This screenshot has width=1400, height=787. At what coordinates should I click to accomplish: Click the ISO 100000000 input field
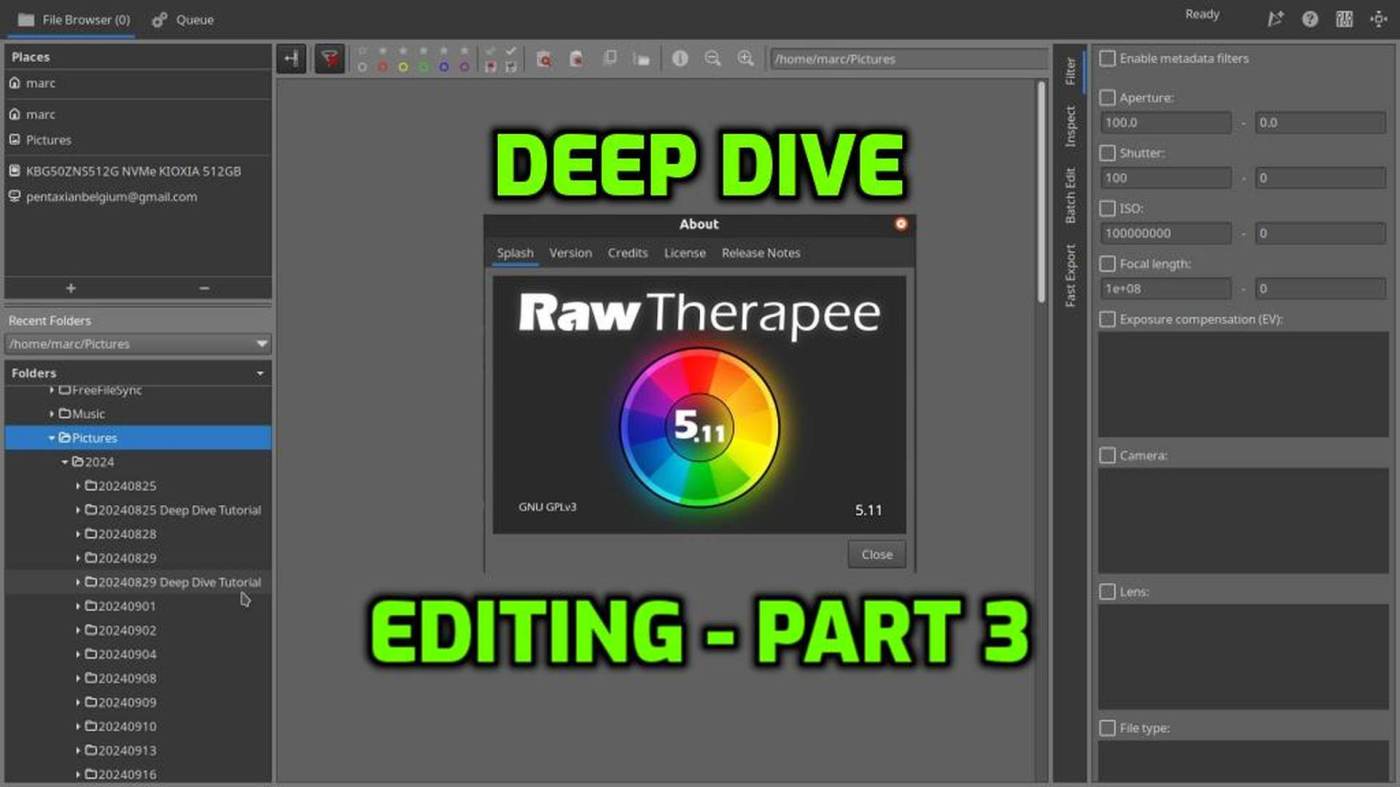[x=1165, y=233]
